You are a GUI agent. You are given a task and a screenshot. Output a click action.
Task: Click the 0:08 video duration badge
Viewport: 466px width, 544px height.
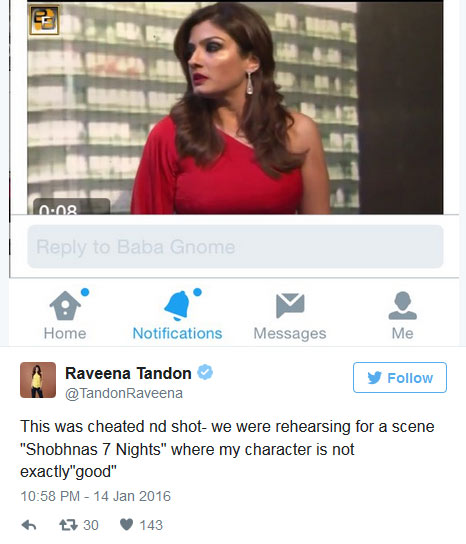(x=71, y=207)
